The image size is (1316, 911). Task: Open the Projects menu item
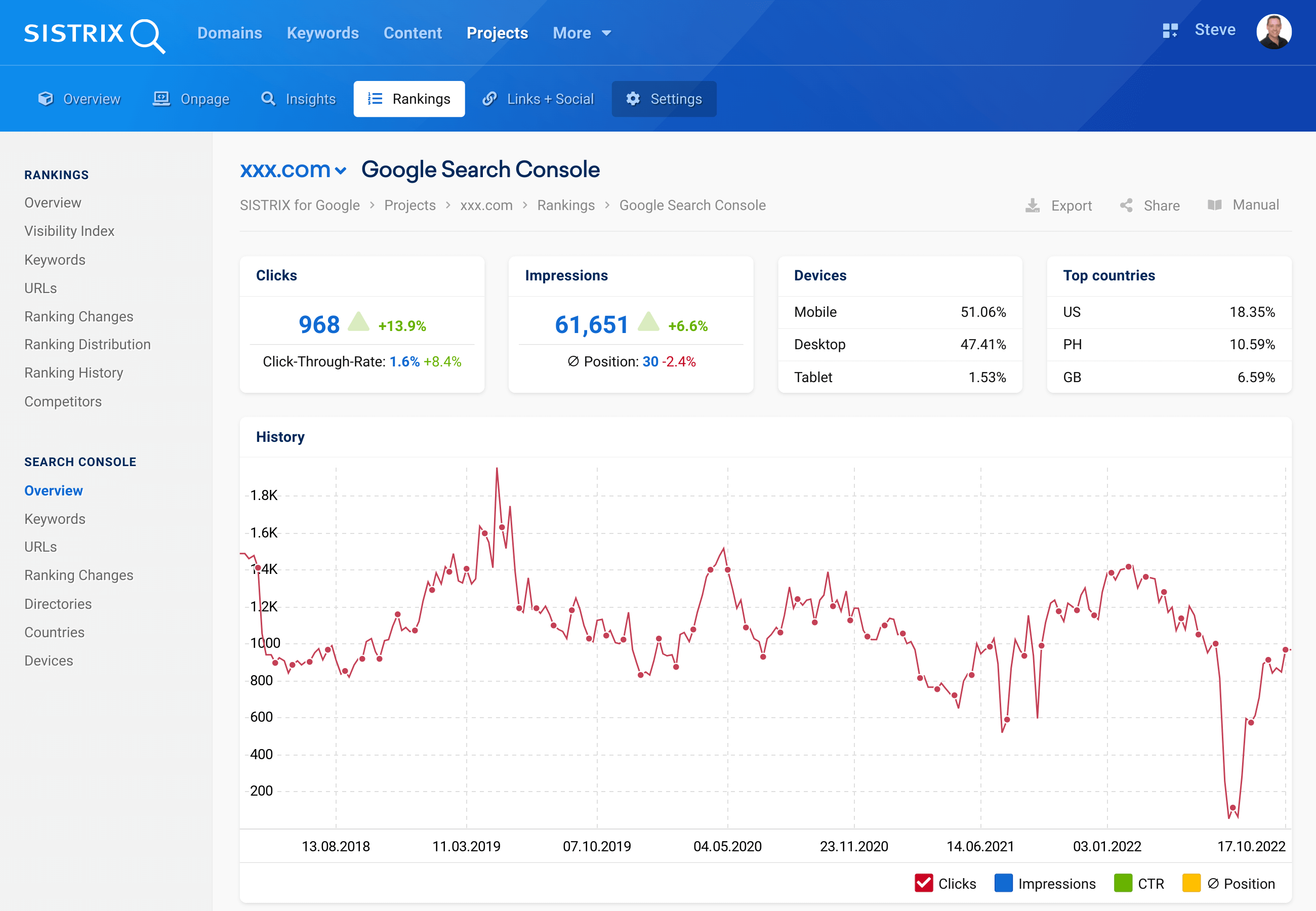497,33
